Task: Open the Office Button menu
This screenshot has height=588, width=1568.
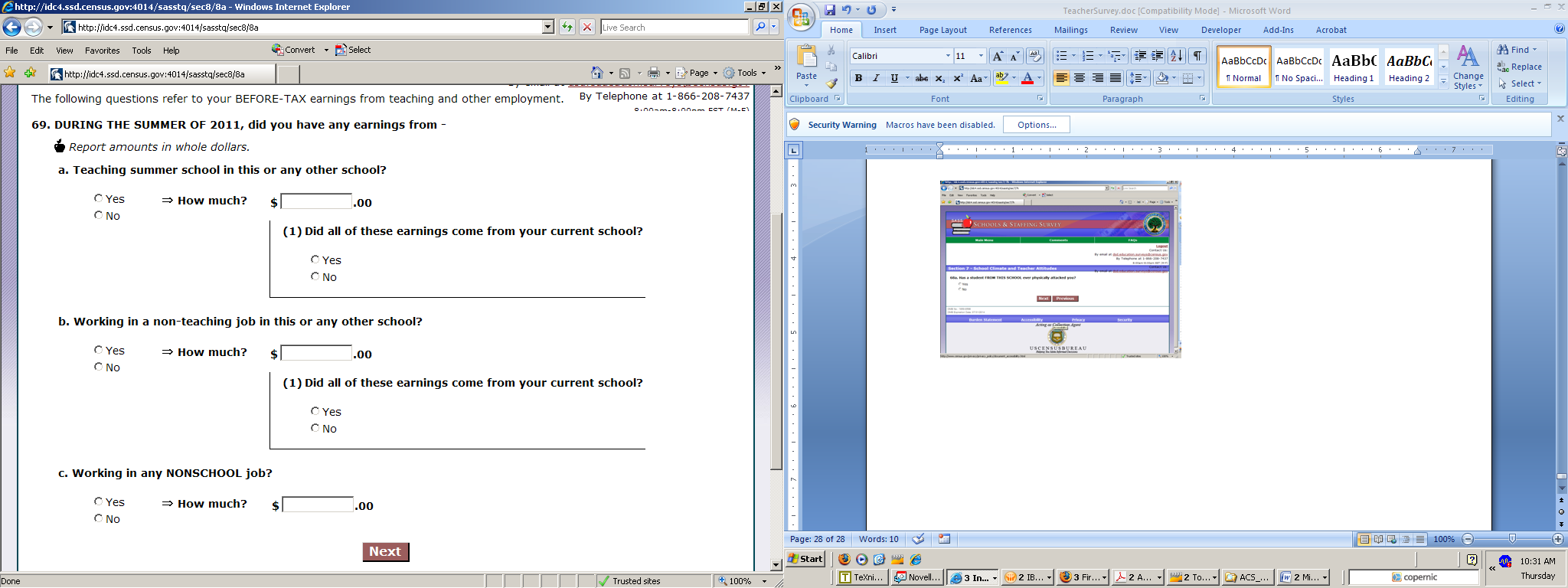Action: [801, 17]
